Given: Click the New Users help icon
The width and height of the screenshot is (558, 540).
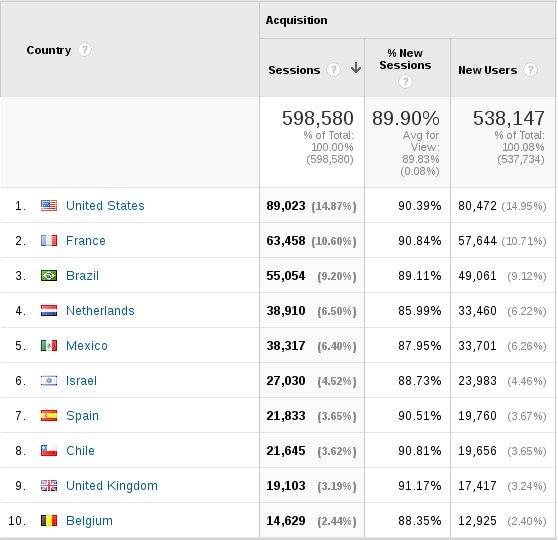Looking at the screenshot, I should [530, 69].
